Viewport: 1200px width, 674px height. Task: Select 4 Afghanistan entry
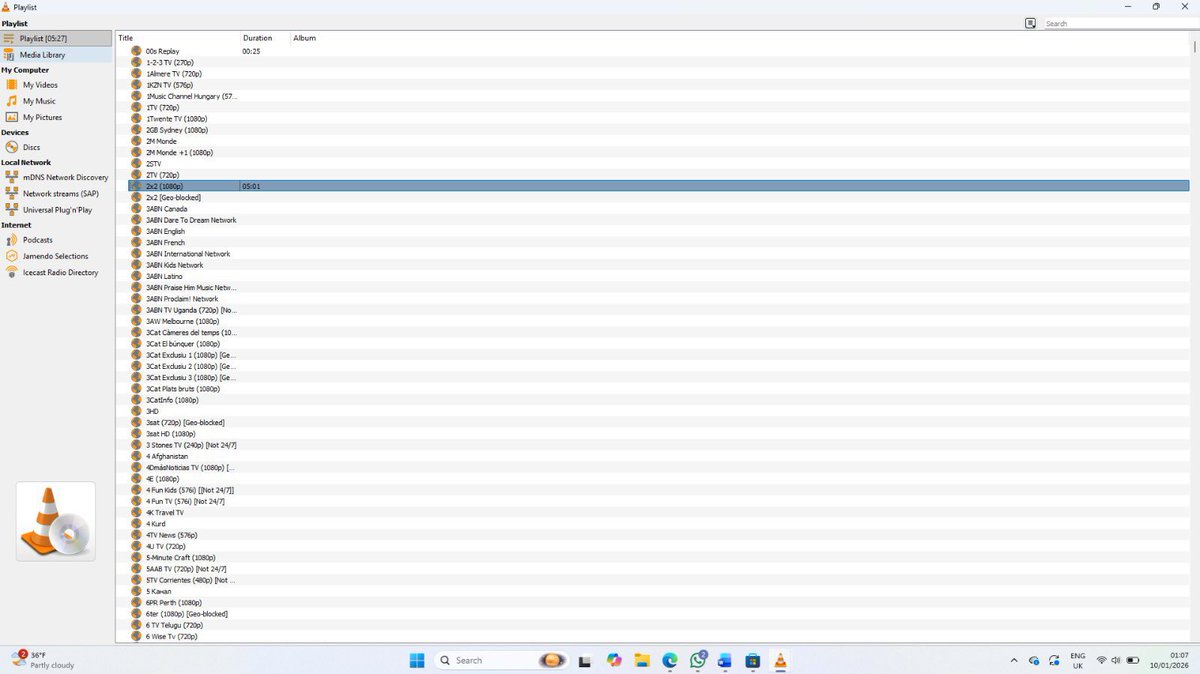tap(167, 456)
